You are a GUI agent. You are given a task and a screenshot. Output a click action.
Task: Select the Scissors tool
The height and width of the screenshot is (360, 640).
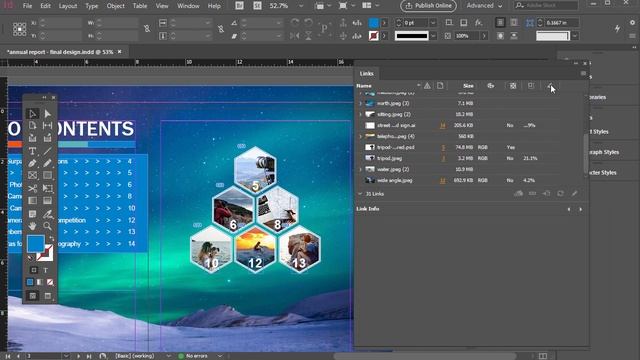pyautogui.click(x=32, y=188)
